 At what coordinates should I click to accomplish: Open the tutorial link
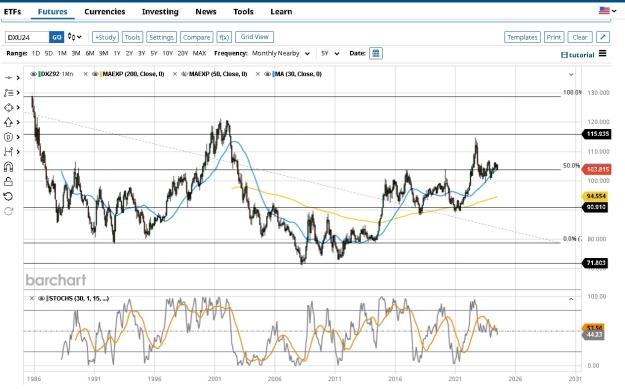pyautogui.click(x=578, y=55)
